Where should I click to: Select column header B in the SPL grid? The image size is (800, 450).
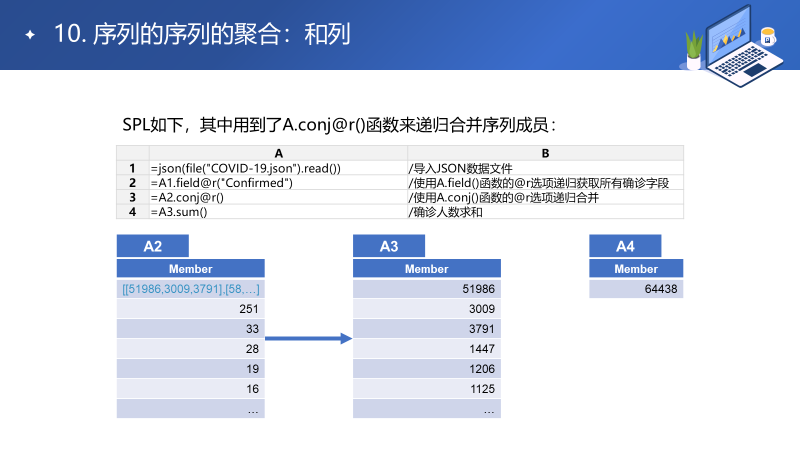pos(545,153)
